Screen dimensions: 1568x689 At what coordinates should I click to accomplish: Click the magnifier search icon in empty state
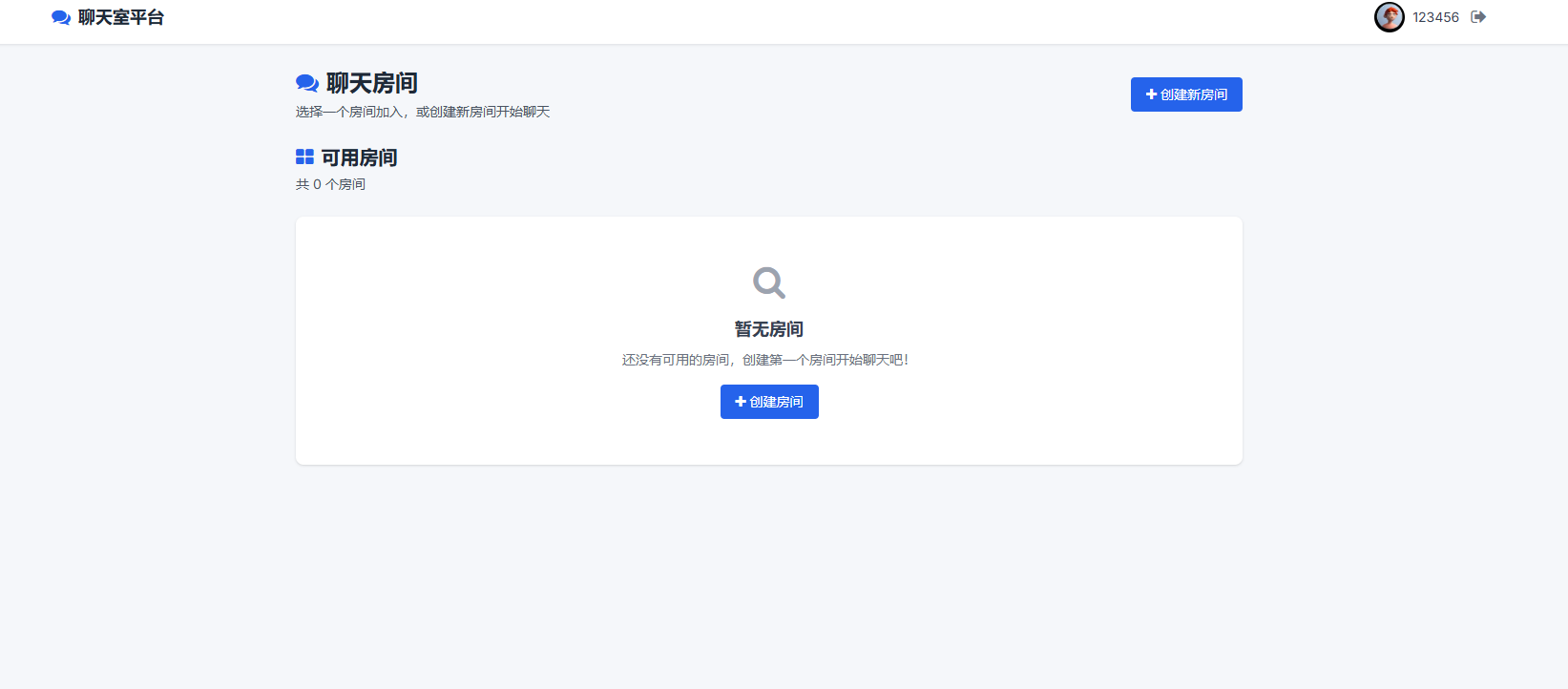[769, 282]
